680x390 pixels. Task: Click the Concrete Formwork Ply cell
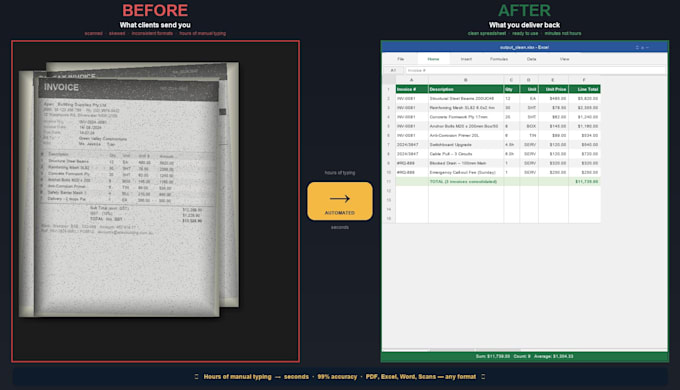coord(466,117)
